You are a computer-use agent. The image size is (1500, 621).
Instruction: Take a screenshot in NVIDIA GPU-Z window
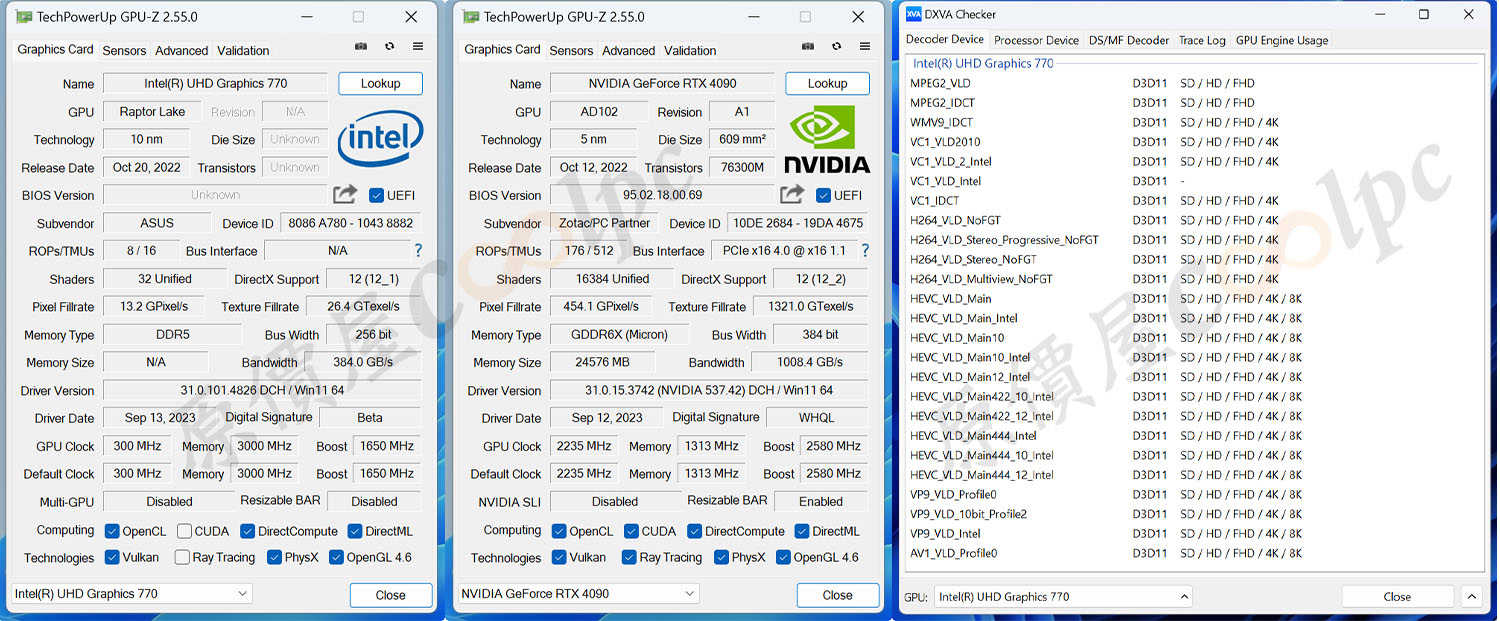point(807,47)
